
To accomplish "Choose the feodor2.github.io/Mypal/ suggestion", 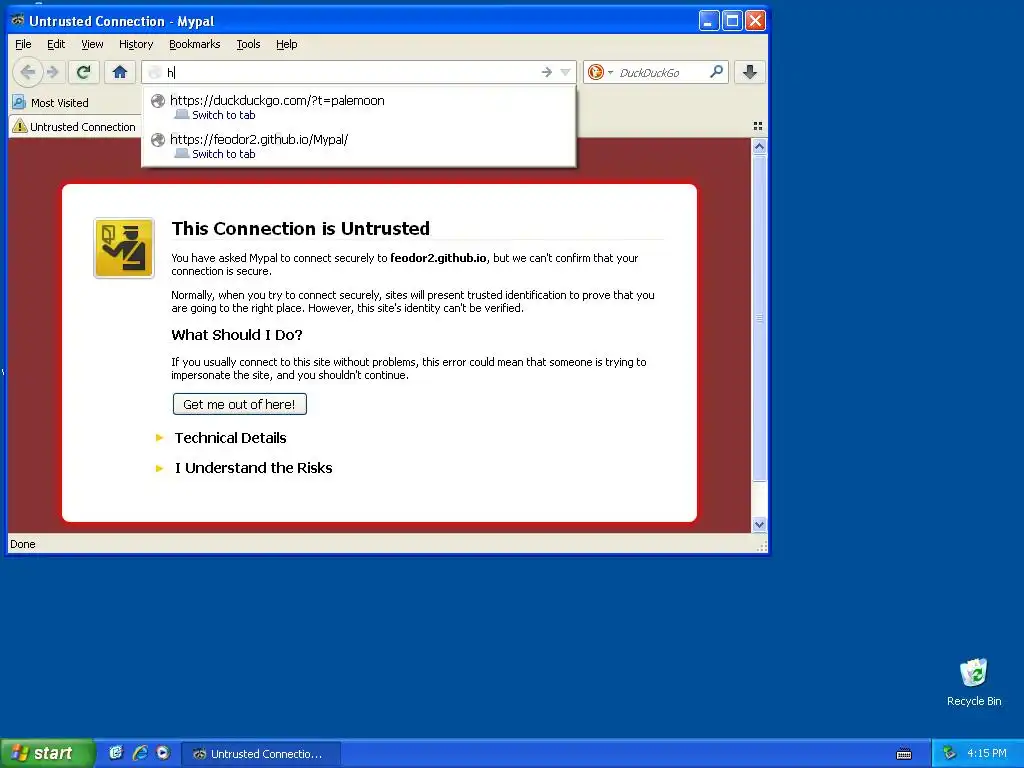I will [359, 146].
